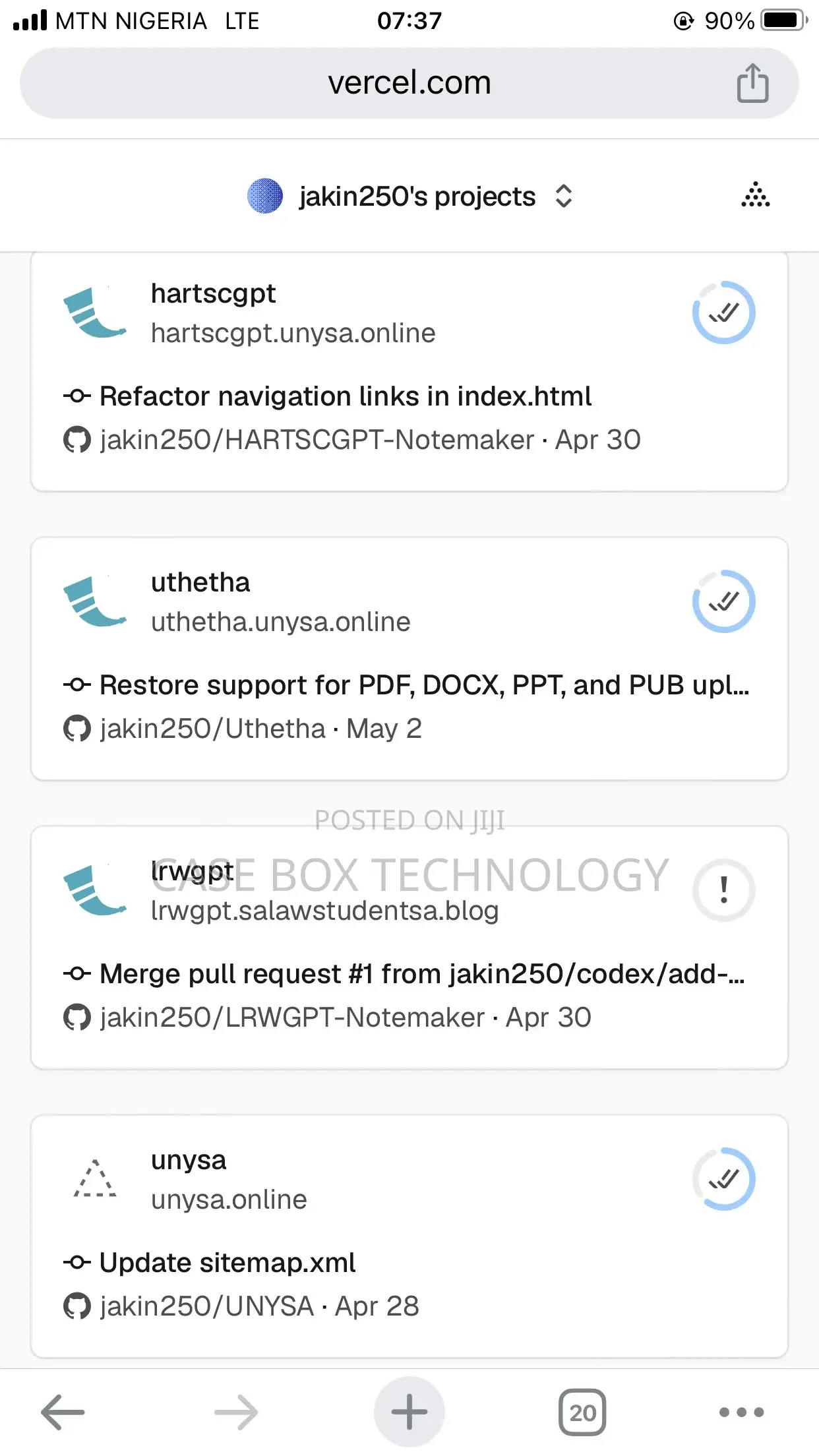Open jakin250/HARTSCGPT-Notemaker repository link
This screenshot has height=1456, width=819.
tap(317, 440)
